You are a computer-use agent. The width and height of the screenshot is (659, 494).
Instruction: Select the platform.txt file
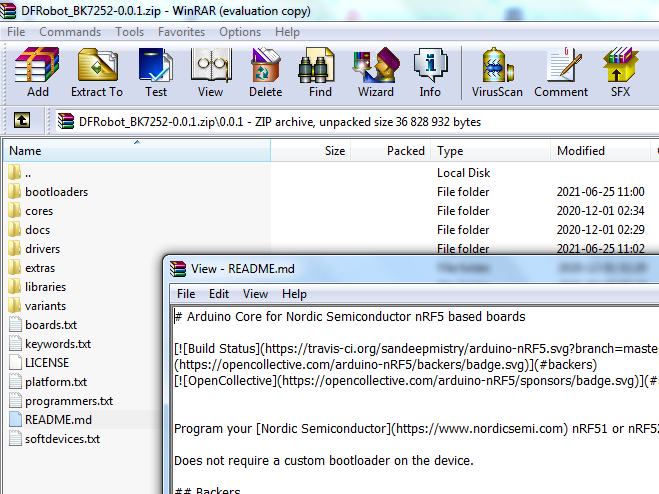point(48,382)
